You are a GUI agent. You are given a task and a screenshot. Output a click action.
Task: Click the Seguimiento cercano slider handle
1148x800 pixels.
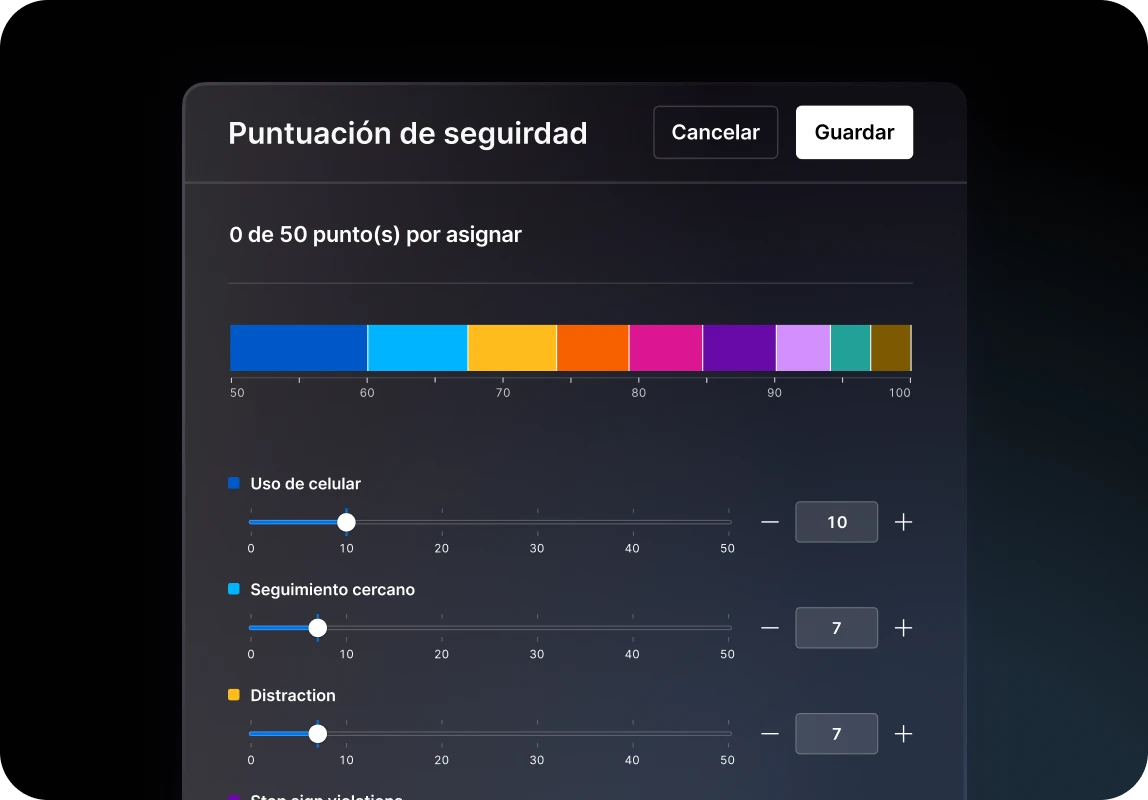click(318, 628)
